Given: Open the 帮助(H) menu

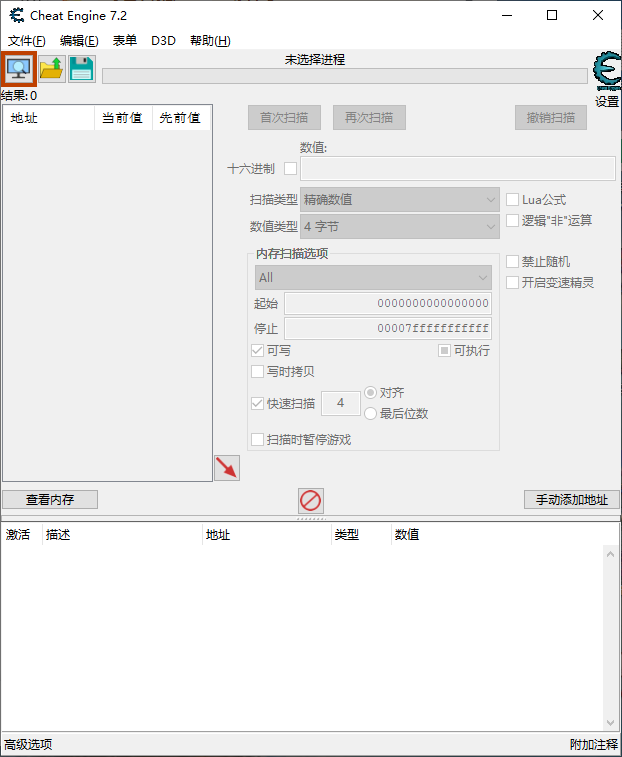Looking at the screenshot, I should 210,41.
